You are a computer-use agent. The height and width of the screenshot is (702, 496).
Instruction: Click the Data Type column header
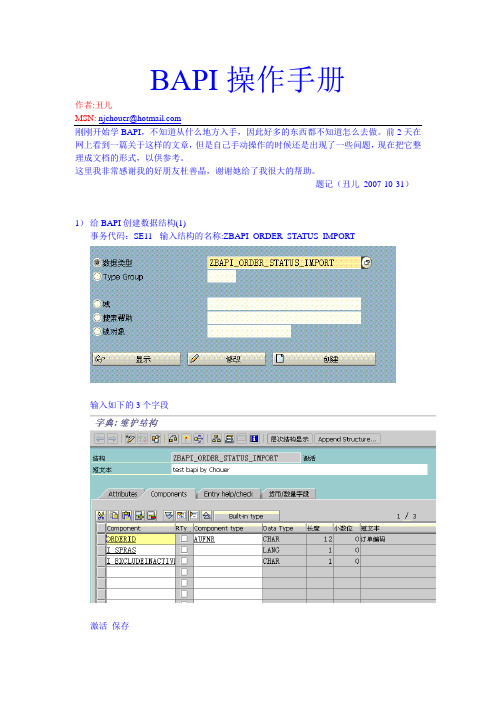tap(284, 528)
